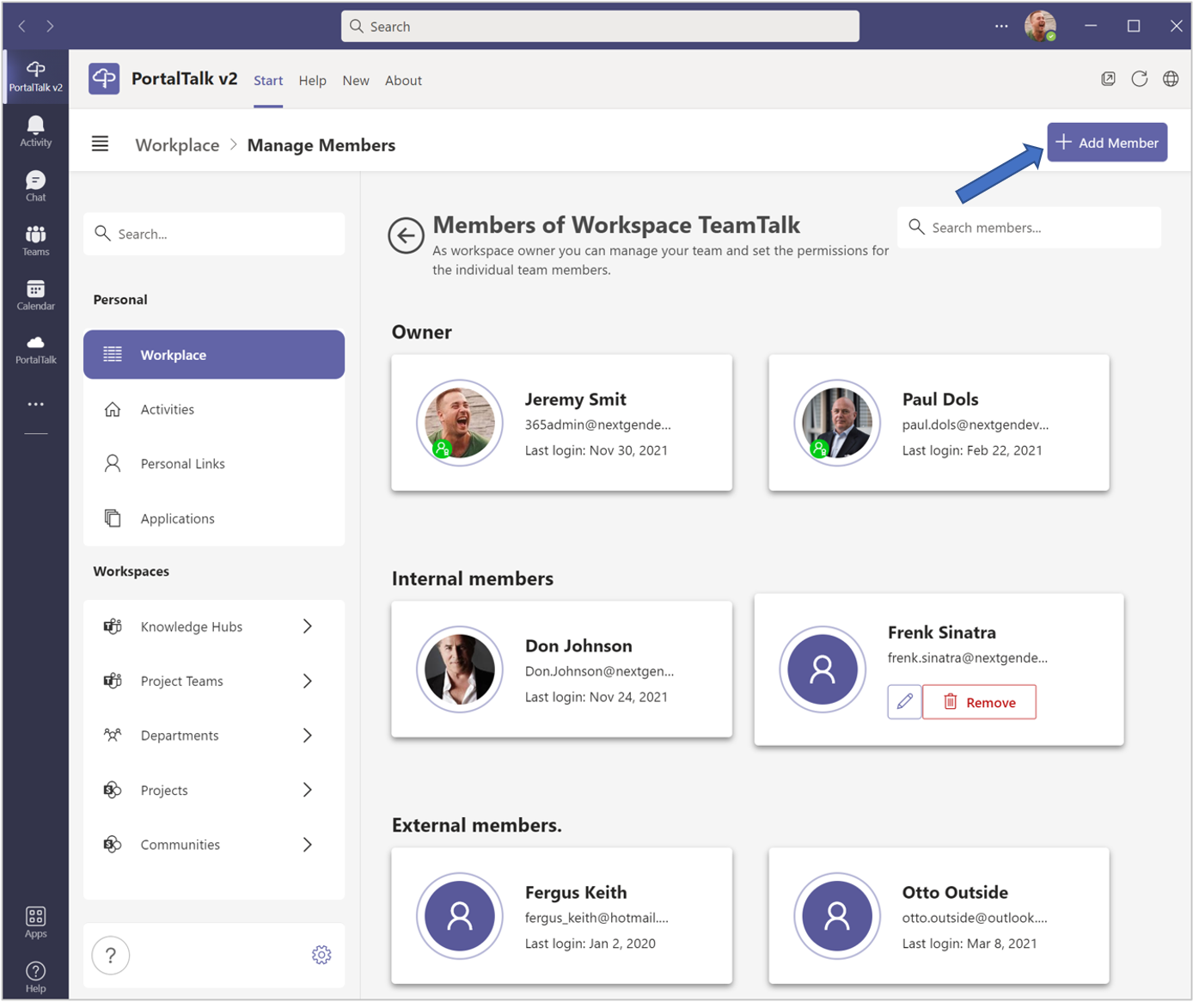Open Help at bottom of Teams rail
This screenshot has height=1008, width=1199.
(x=35, y=978)
